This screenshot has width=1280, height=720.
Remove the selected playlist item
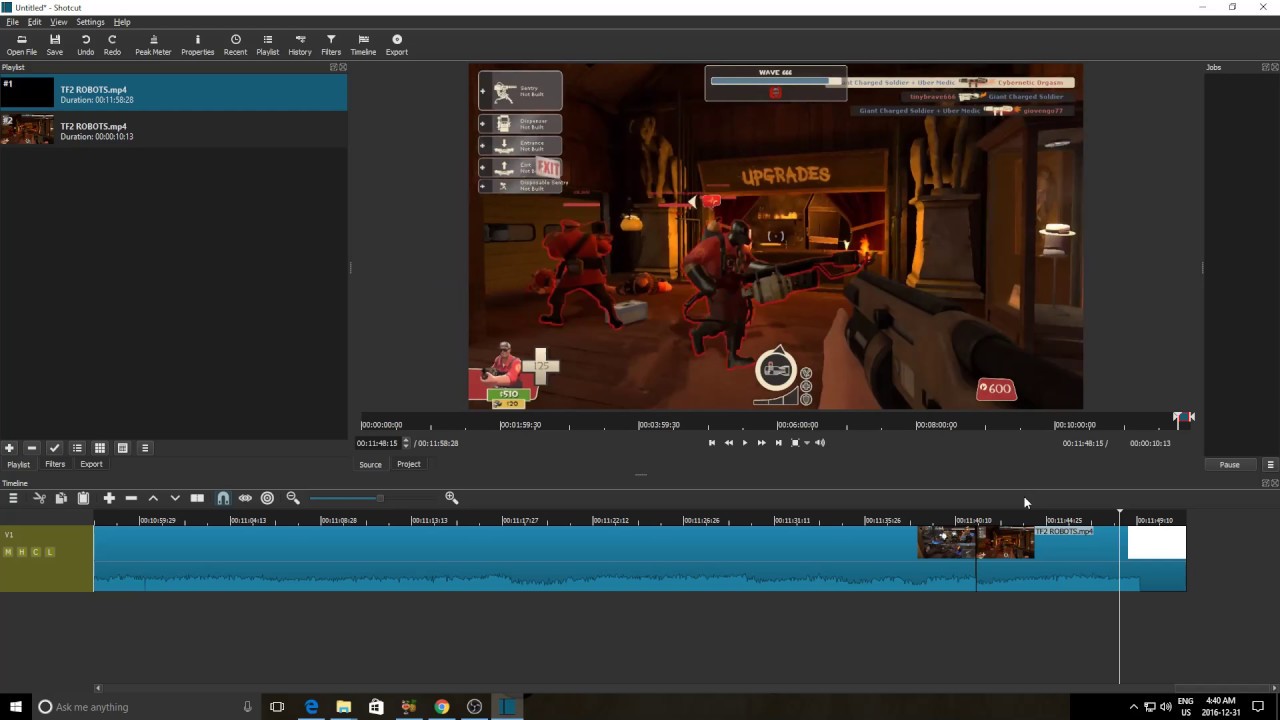(x=32, y=448)
